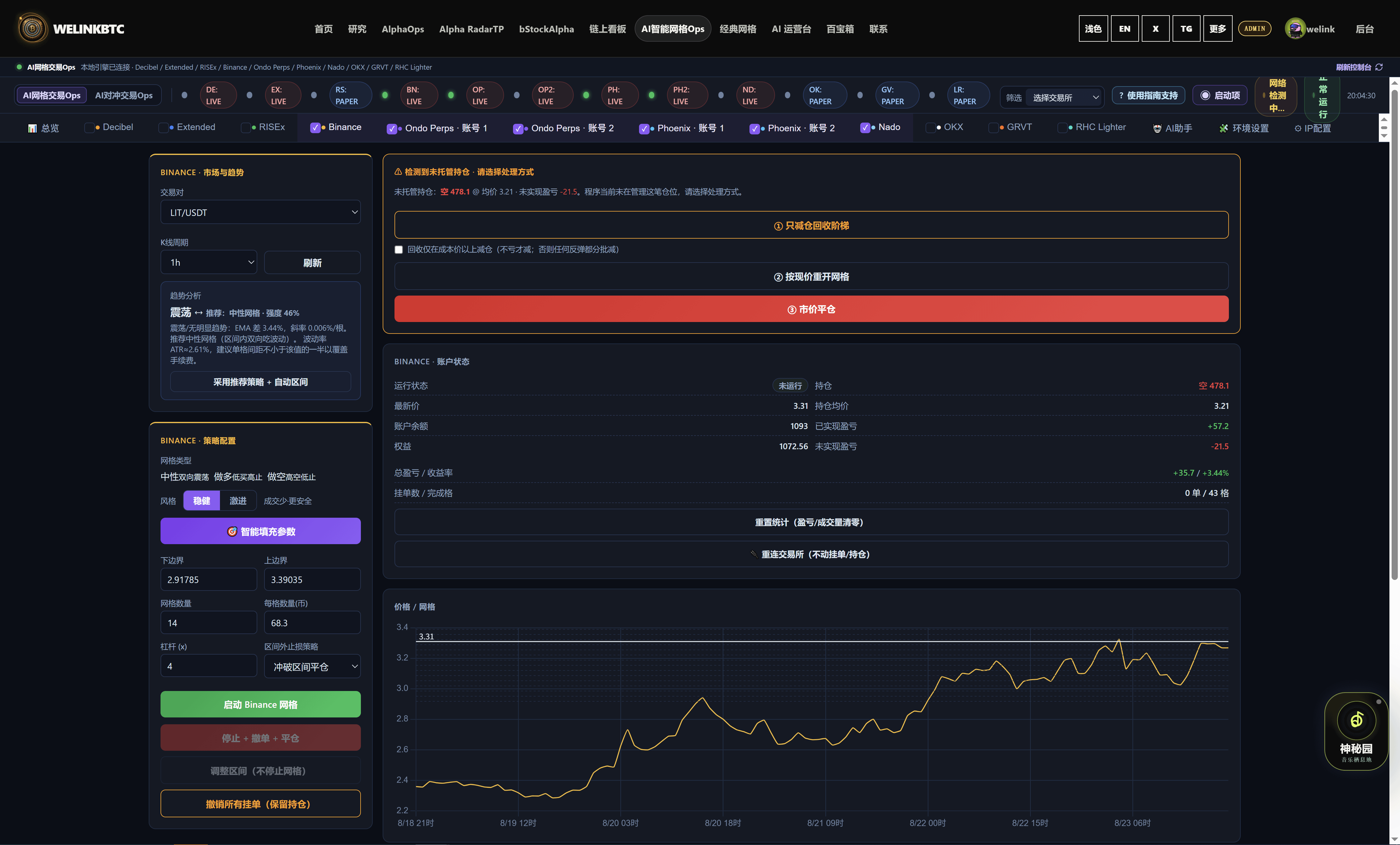Enable 回收仅在成本价以上减仓 checkbox

tap(399, 250)
